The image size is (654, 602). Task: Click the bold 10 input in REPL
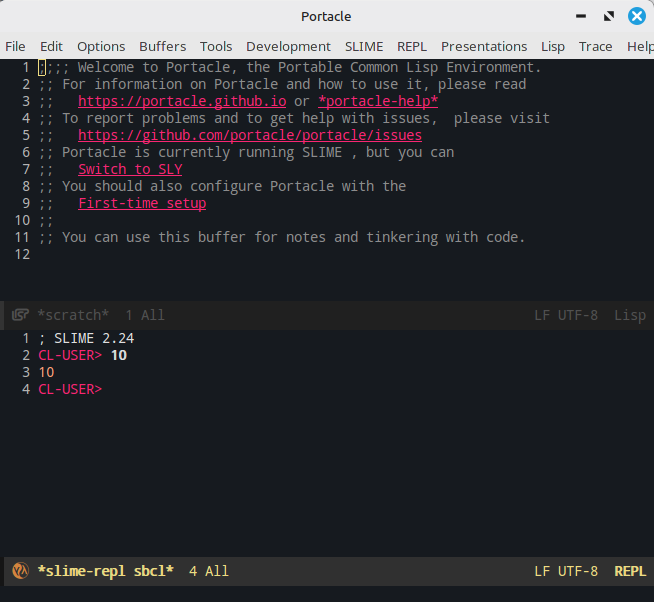click(x=119, y=355)
